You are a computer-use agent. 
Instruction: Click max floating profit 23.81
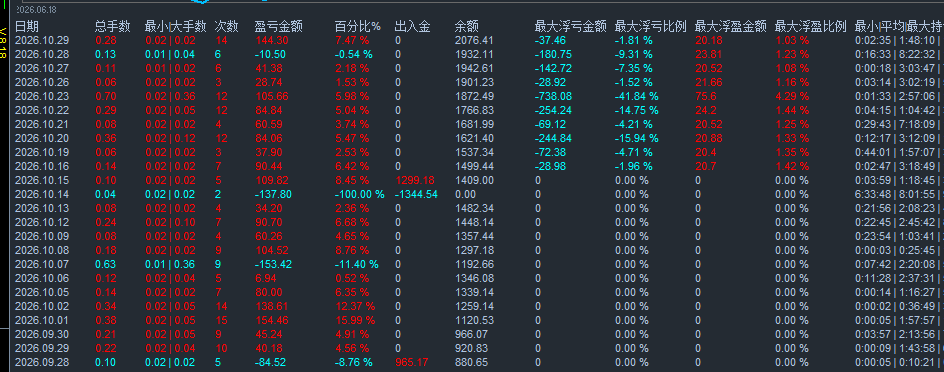(709, 54)
